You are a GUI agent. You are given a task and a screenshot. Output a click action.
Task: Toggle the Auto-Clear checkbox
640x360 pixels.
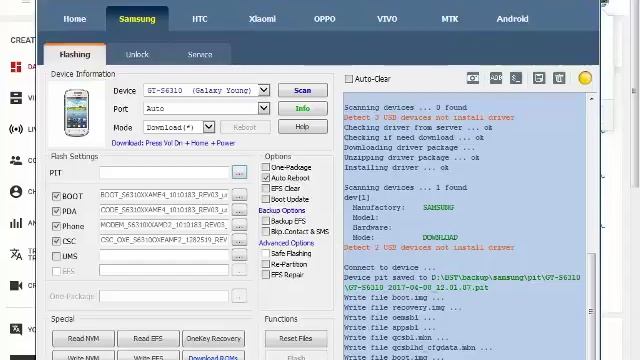(349, 79)
